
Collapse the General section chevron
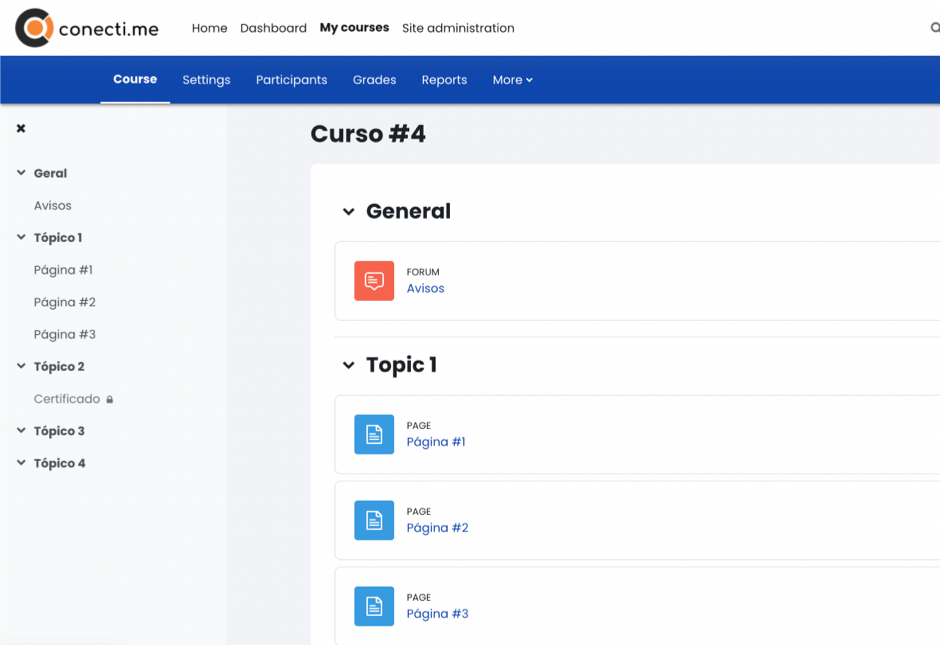349,212
